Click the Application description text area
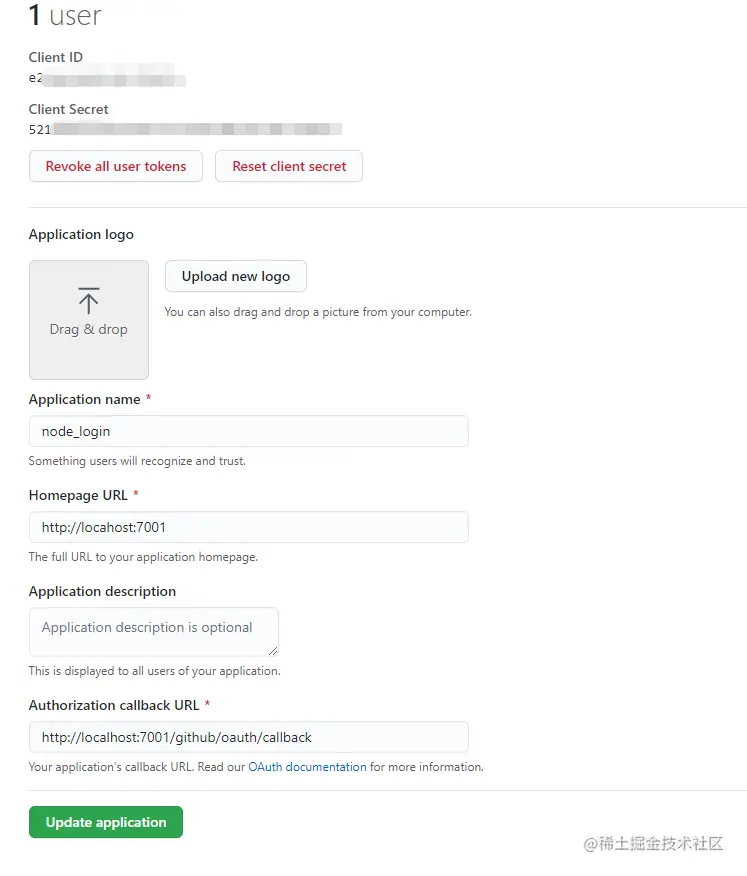This screenshot has height=876, width=747. coord(154,632)
